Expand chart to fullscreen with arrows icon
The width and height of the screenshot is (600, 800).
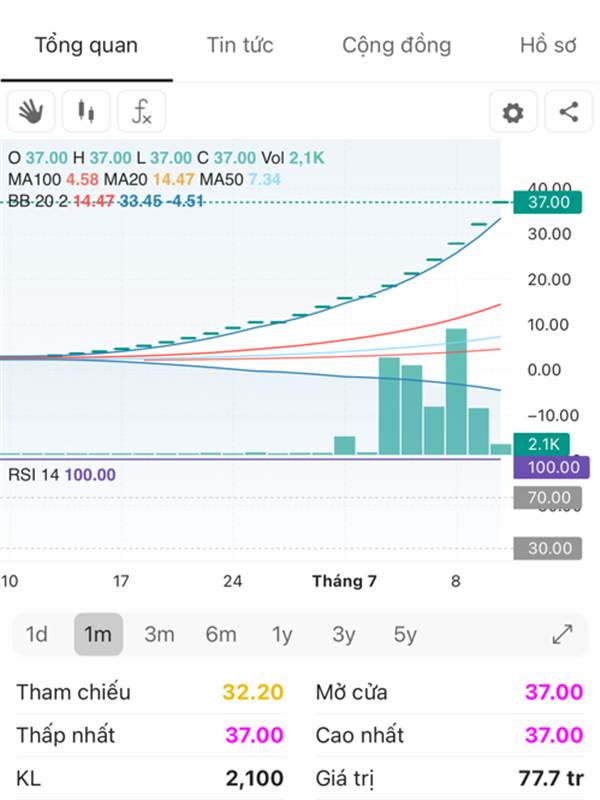[562, 634]
